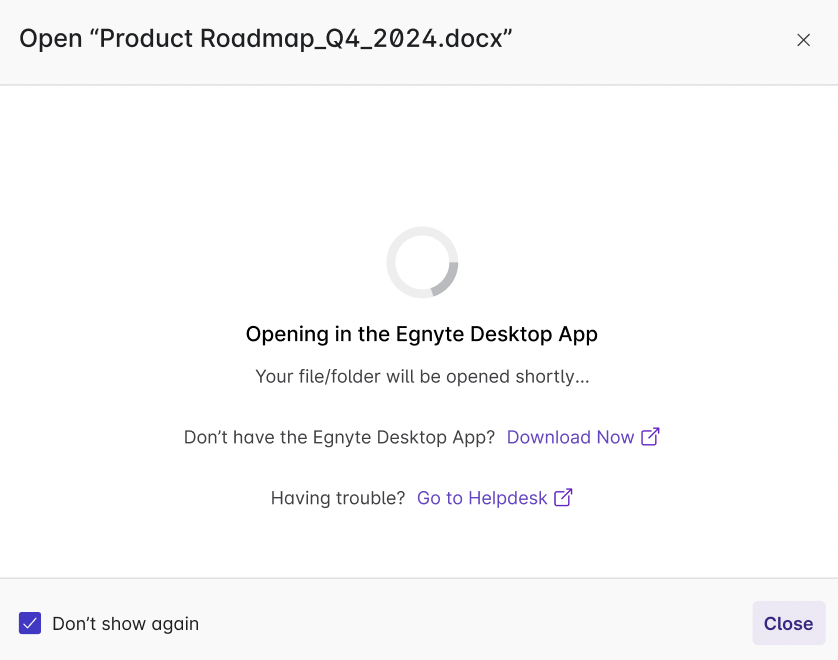The width and height of the screenshot is (838, 660).
Task: Click the dialog title showing Product Roadmap_Q4_2024.docx
Action: [x=266, y=38]
